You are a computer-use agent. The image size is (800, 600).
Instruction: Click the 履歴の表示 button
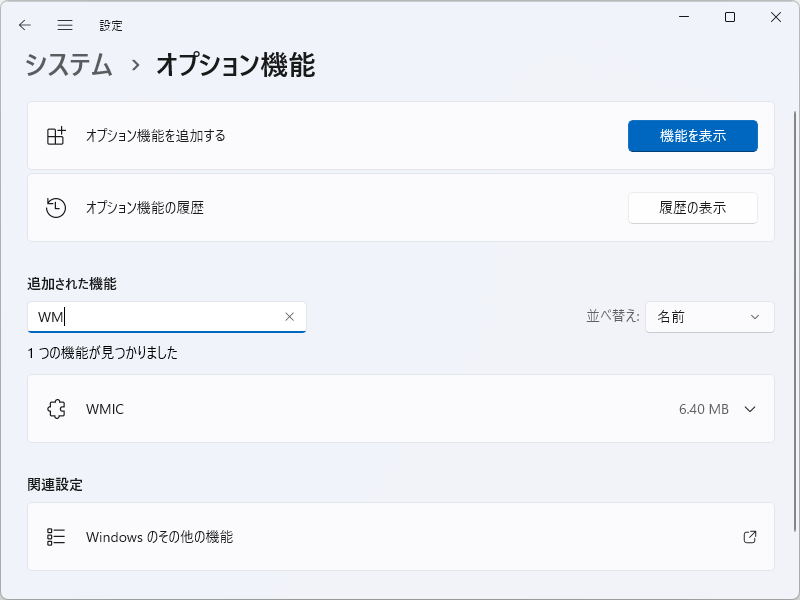coord(692,207)
